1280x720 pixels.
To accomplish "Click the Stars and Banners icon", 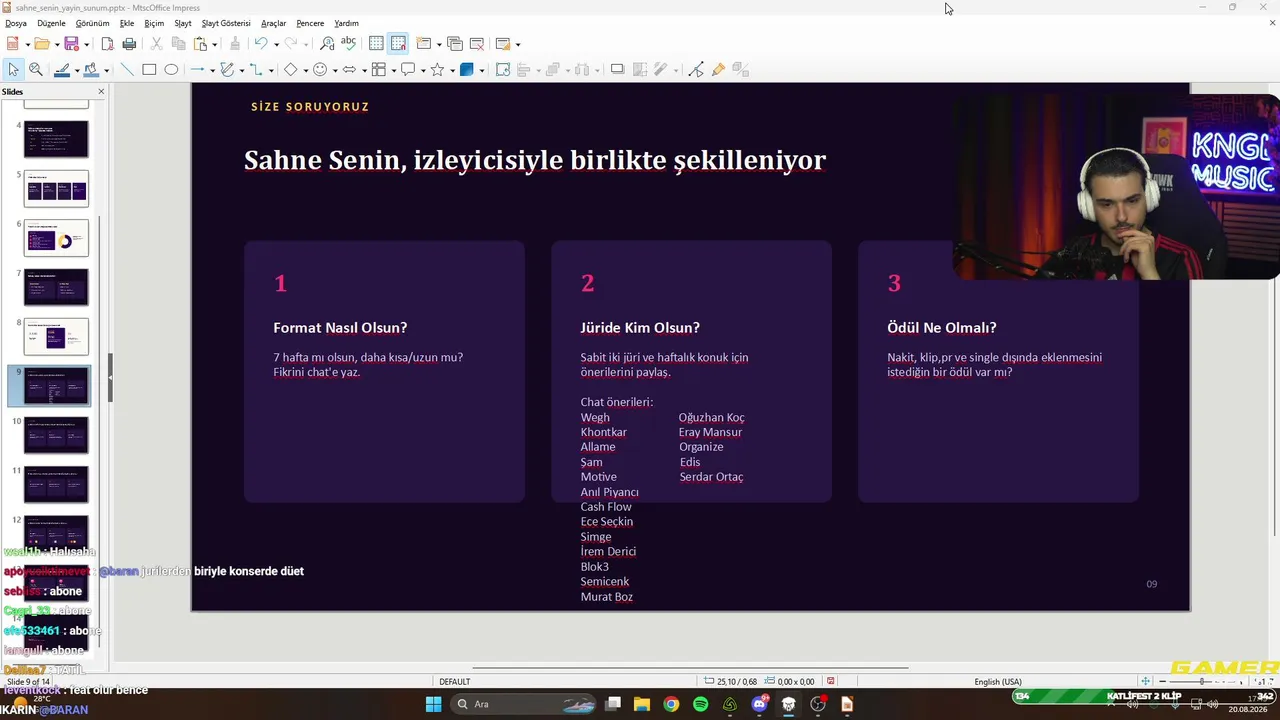I will 437,70.
